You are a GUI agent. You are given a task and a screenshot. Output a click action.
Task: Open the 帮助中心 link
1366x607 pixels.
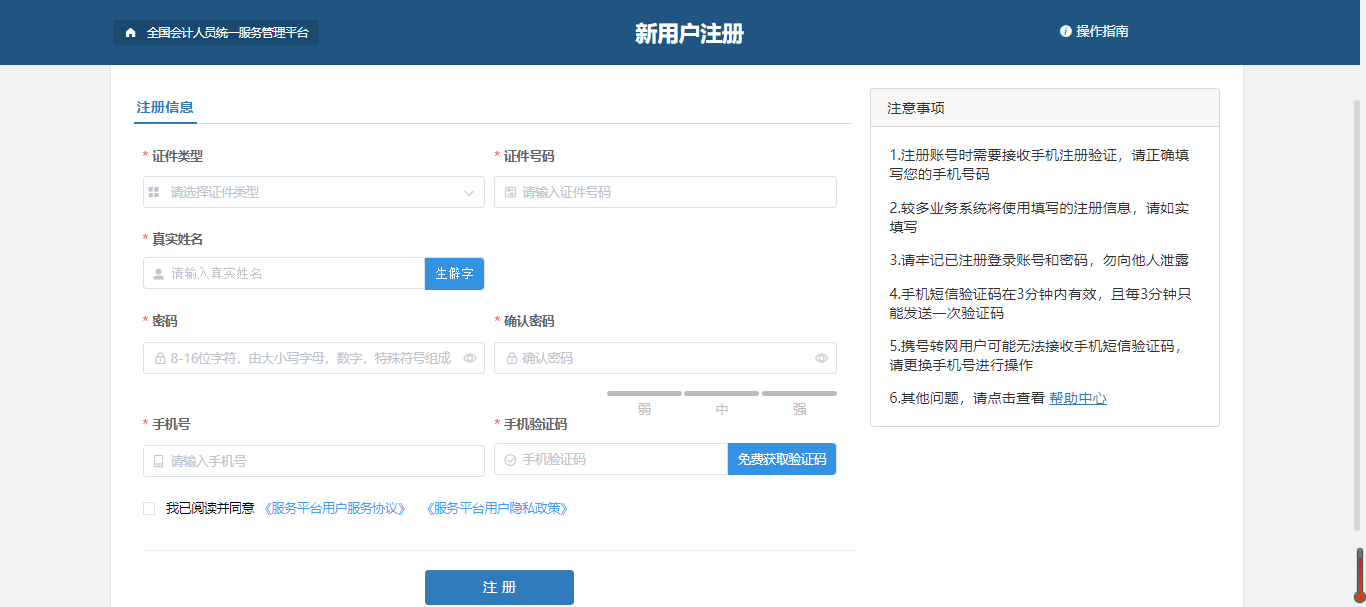[1077, 397]
